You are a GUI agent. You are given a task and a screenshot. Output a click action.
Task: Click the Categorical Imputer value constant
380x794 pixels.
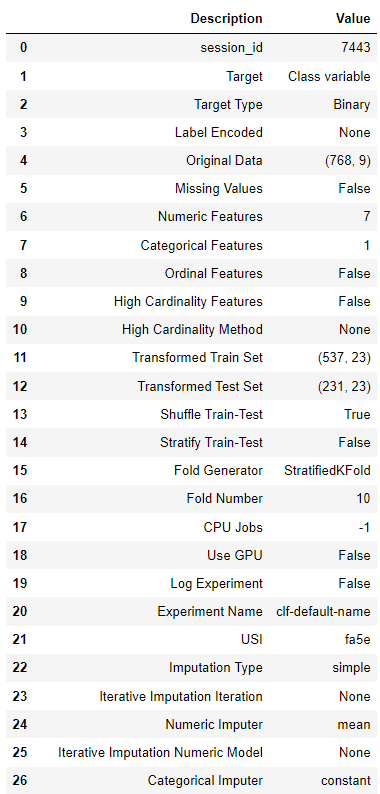click(346, 780)
